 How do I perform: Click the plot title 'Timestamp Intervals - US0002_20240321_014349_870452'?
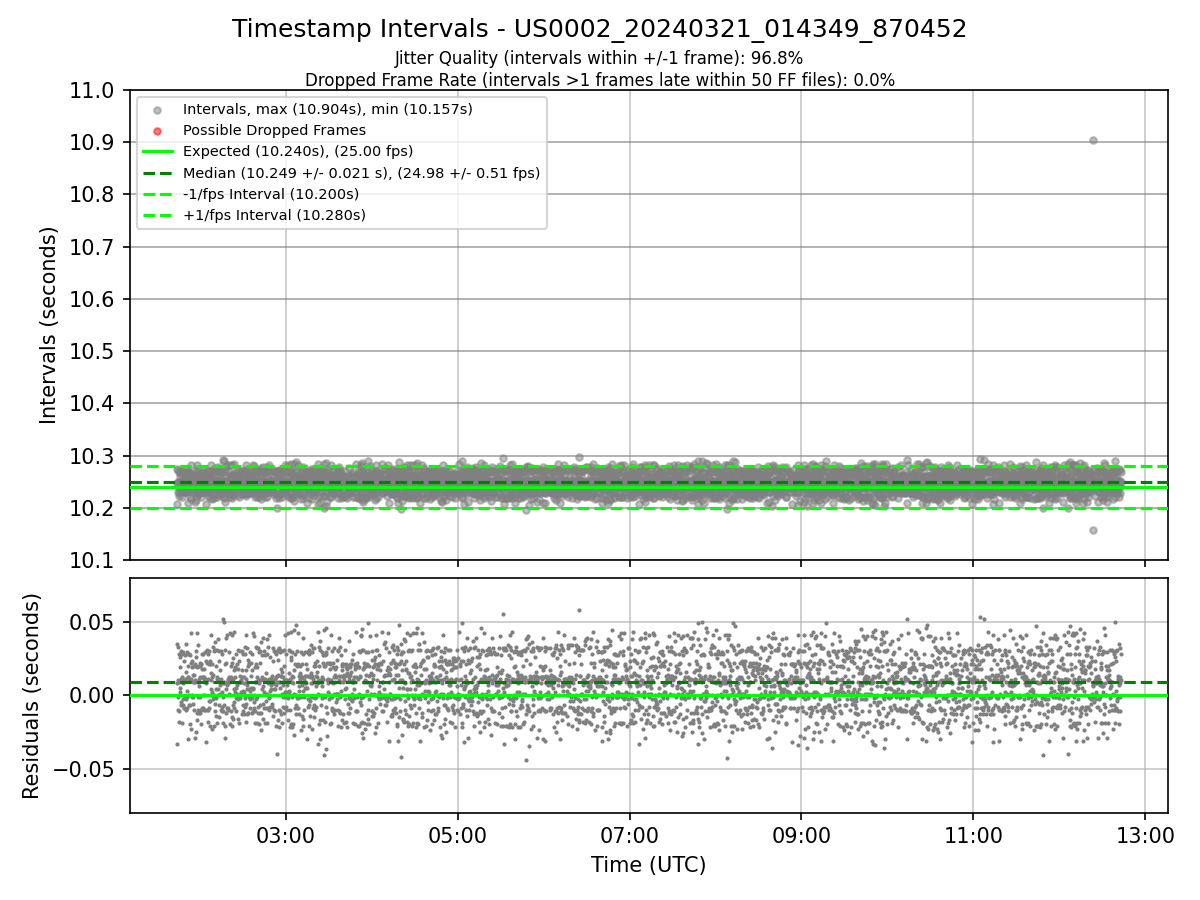[x=599, y=29]
